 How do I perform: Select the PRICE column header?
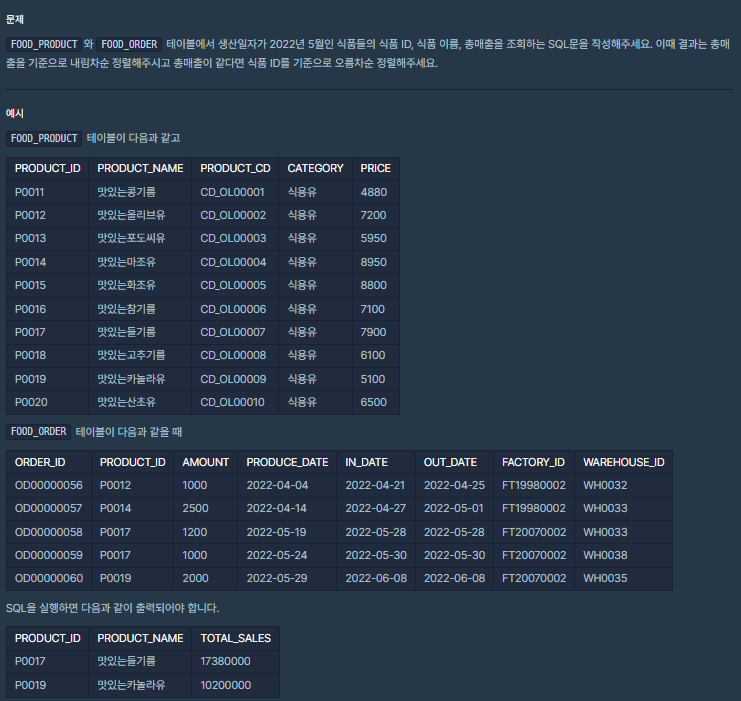click(376, 168)
